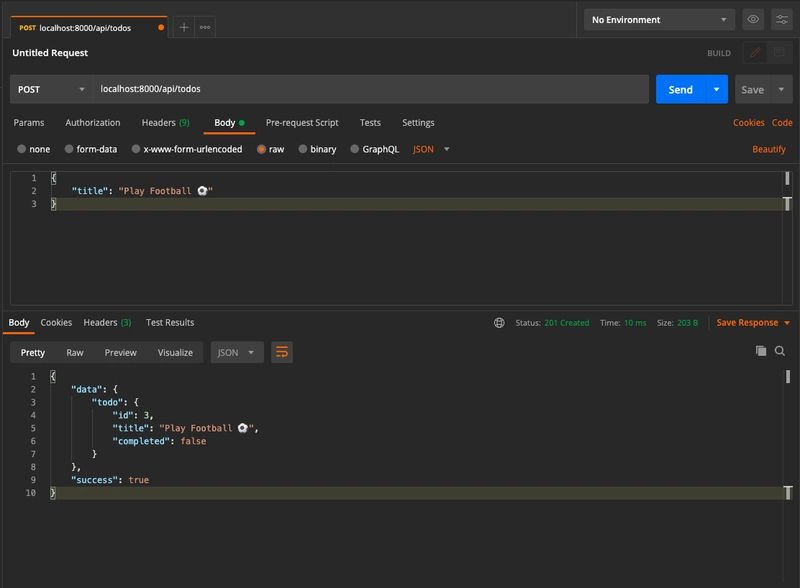
Task: Click the Save request button
Action: click(753, 89)
